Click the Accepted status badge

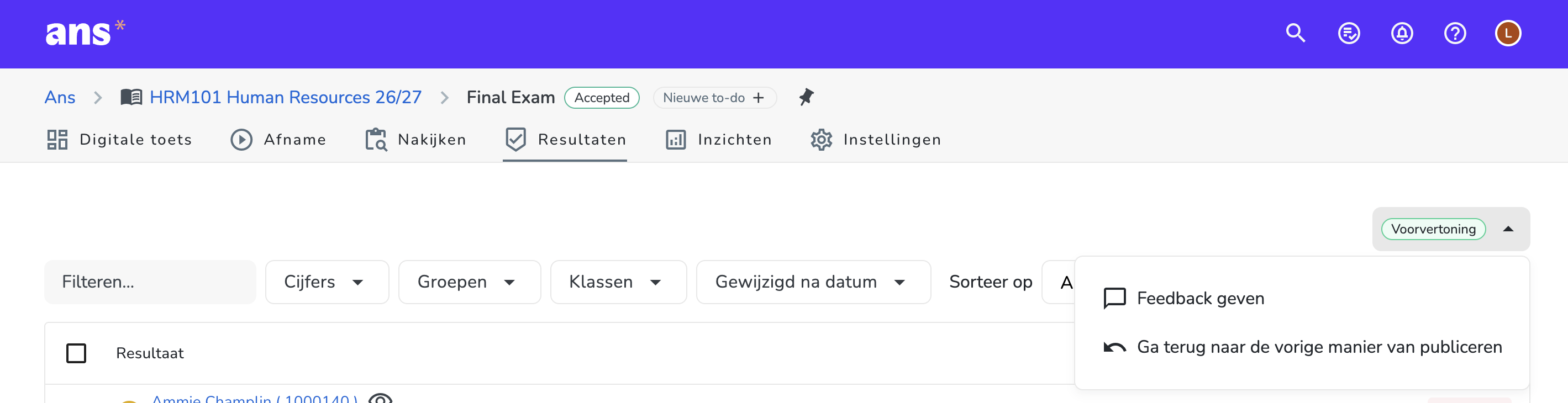(x=601, y=98)
